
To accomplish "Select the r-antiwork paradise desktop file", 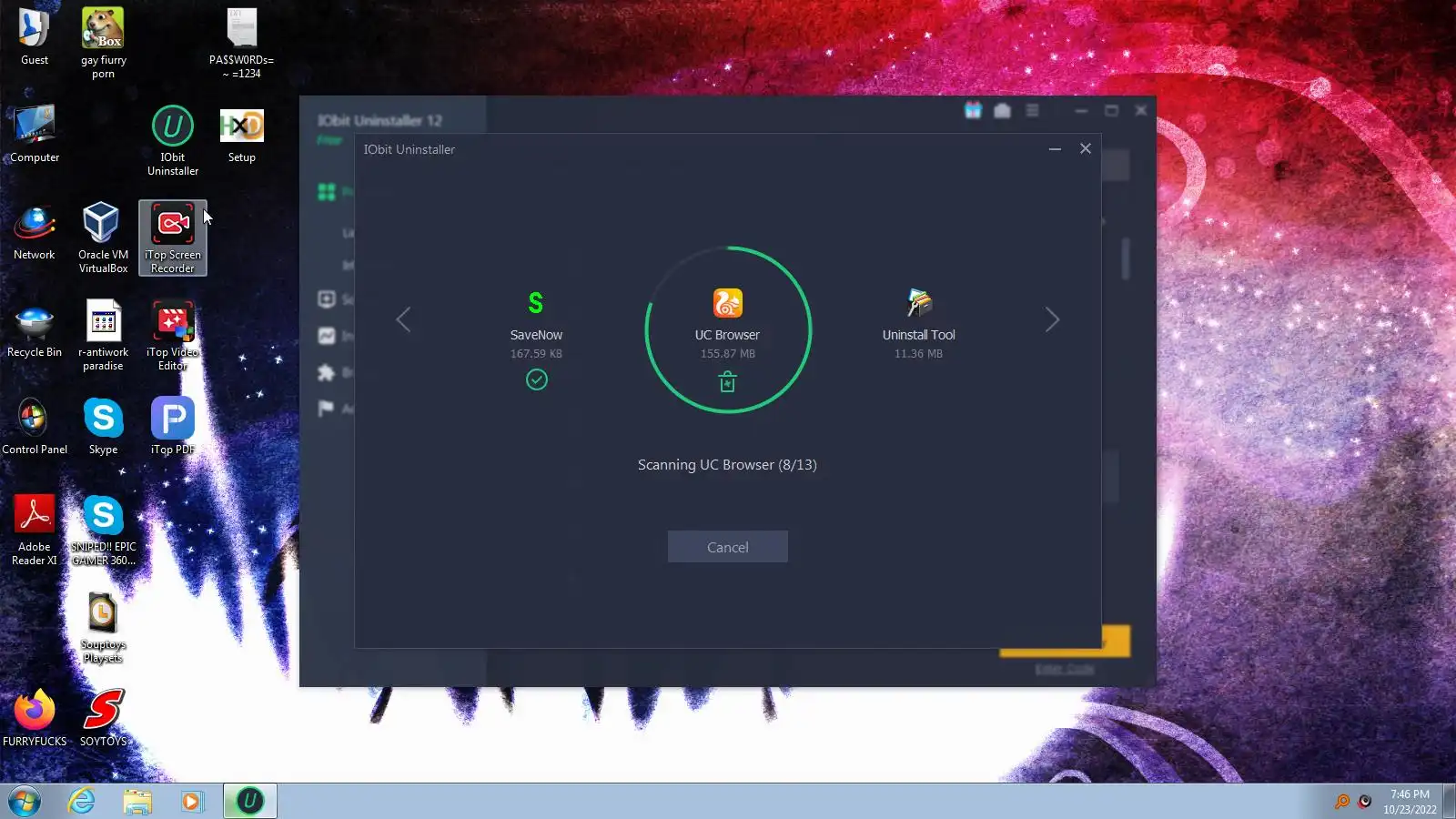I will (x=103, y=335).
